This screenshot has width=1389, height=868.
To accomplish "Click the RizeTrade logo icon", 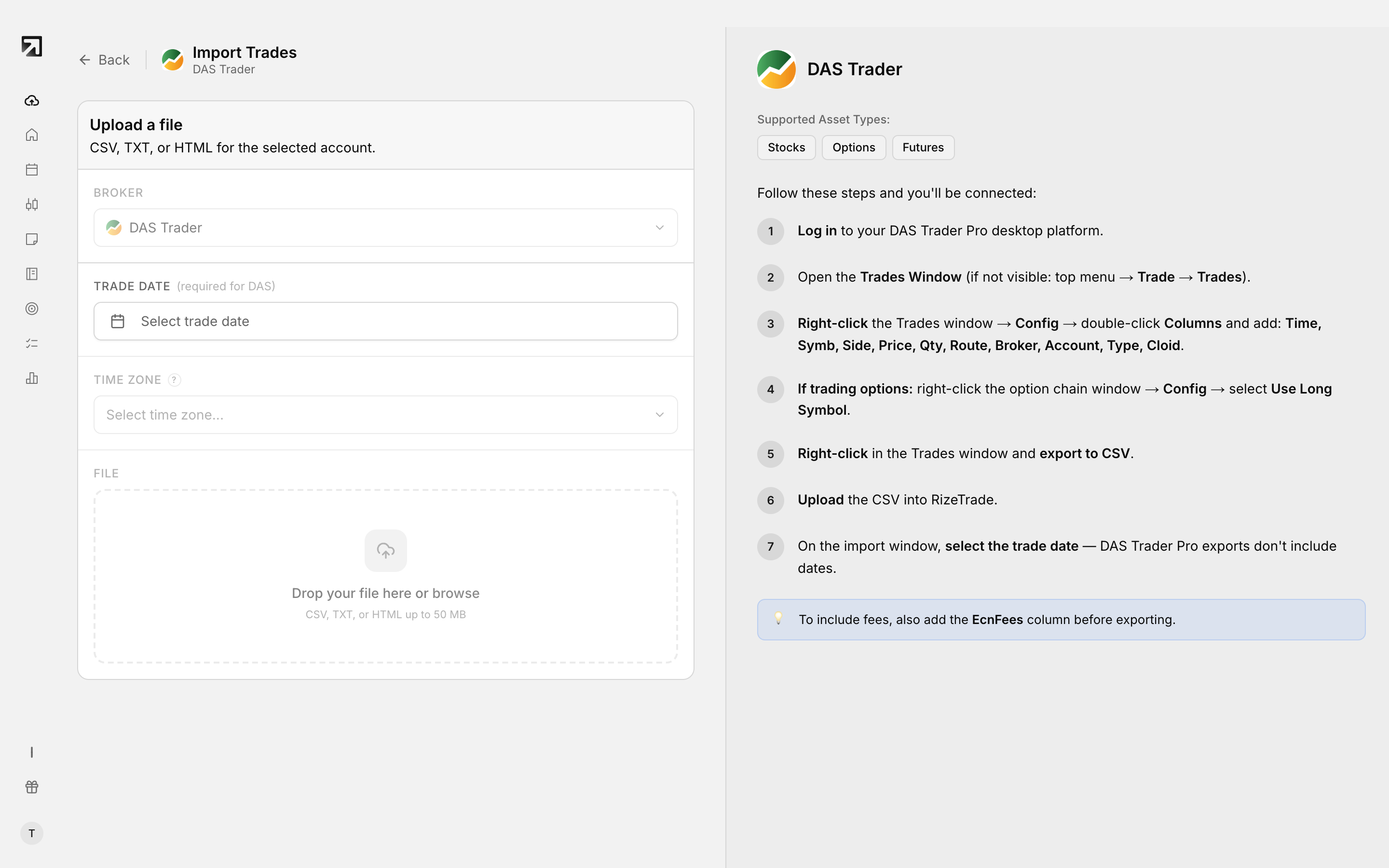I will click(31, 46).
